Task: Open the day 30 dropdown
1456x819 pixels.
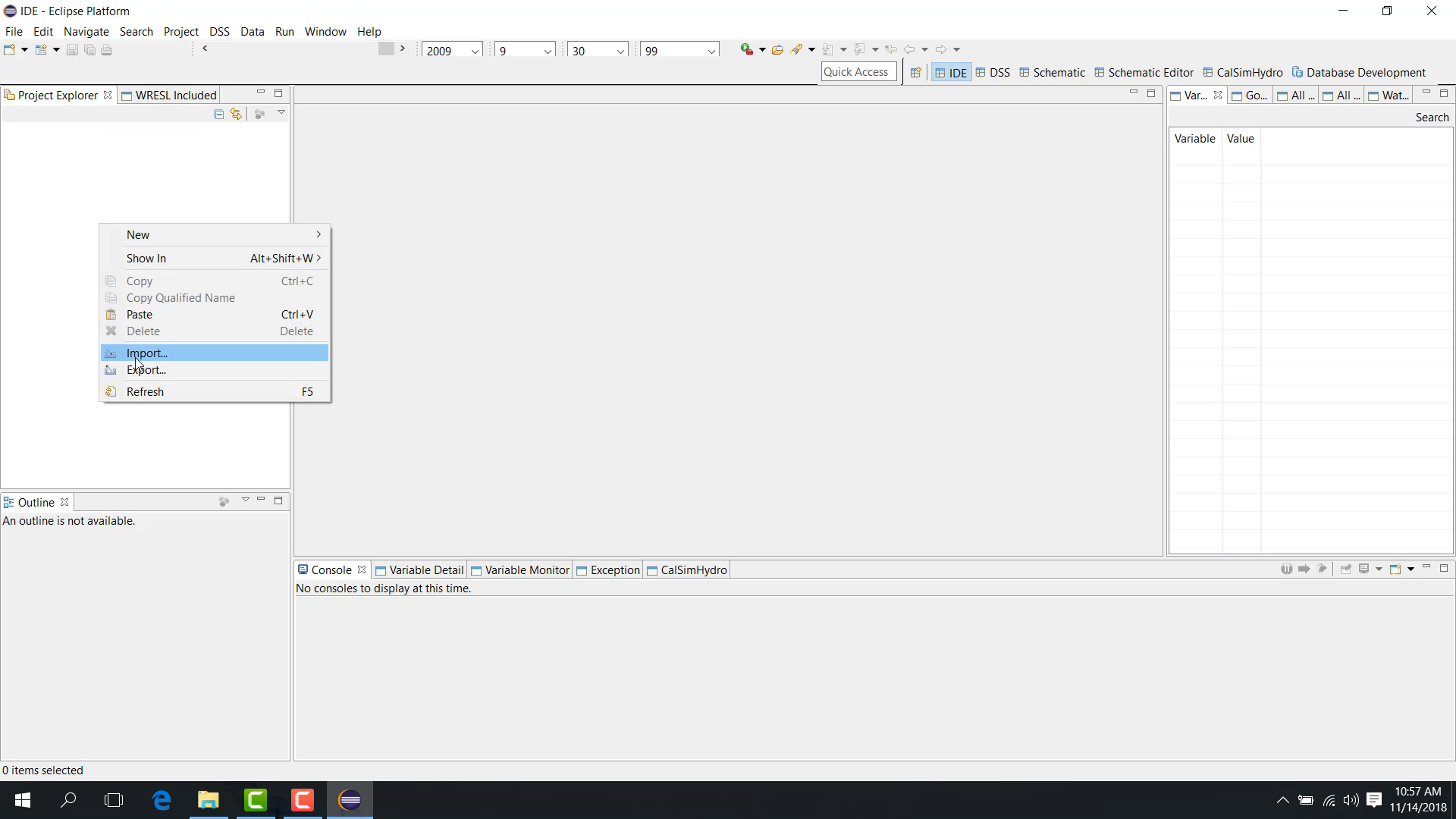Action: tap(620, 51)
